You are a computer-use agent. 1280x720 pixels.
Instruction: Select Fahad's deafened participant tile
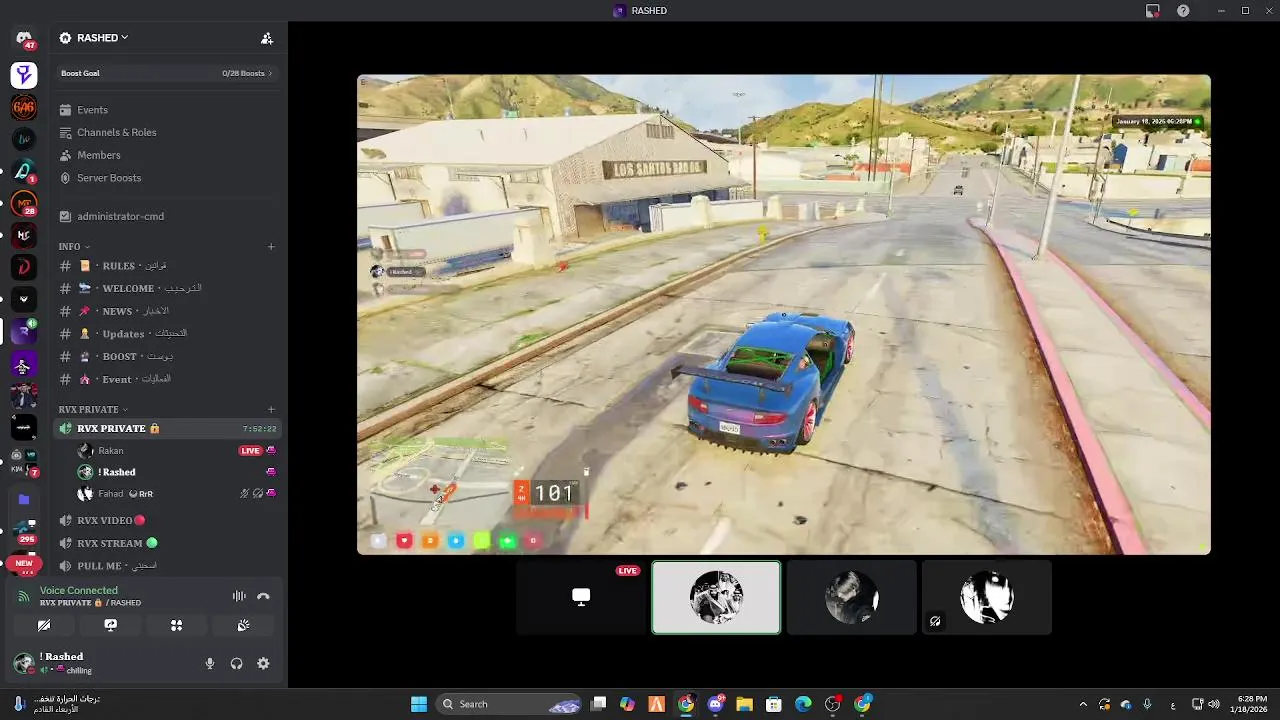pyautogui.click(x=986, y=597)
